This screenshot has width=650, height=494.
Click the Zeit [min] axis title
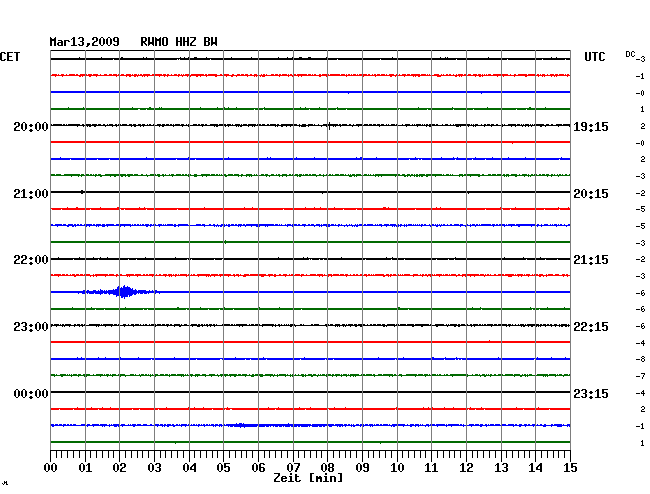(308, 478)
